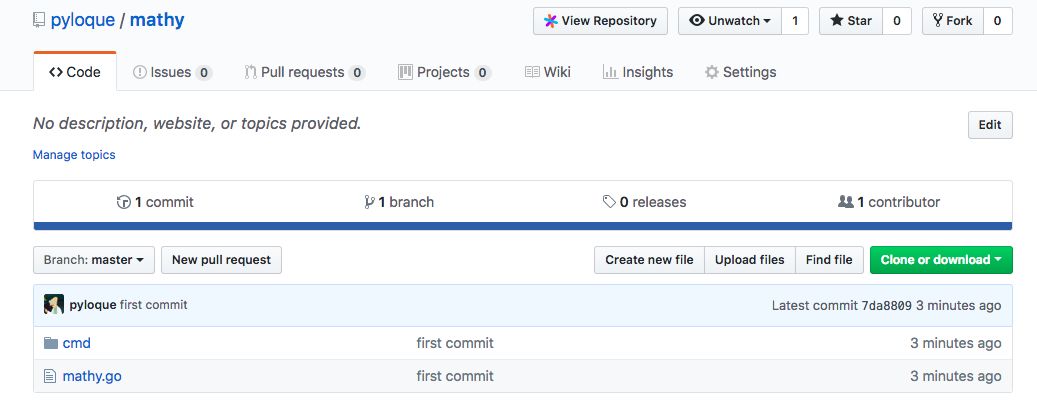Select the Code tab
Viewport: 1037px width, 401px height.
click(75, 72)
